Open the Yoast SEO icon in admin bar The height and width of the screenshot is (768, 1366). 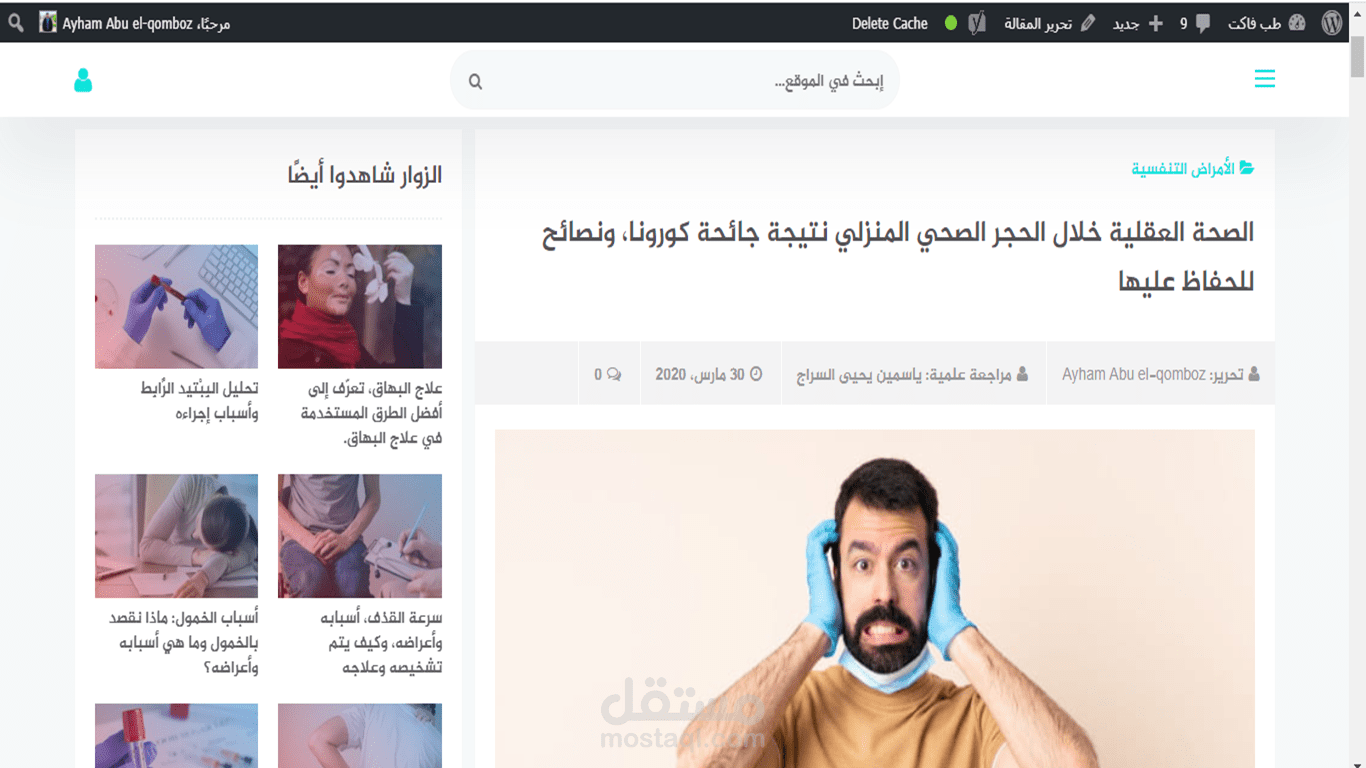pyautogui.click(x=977, y=23)
